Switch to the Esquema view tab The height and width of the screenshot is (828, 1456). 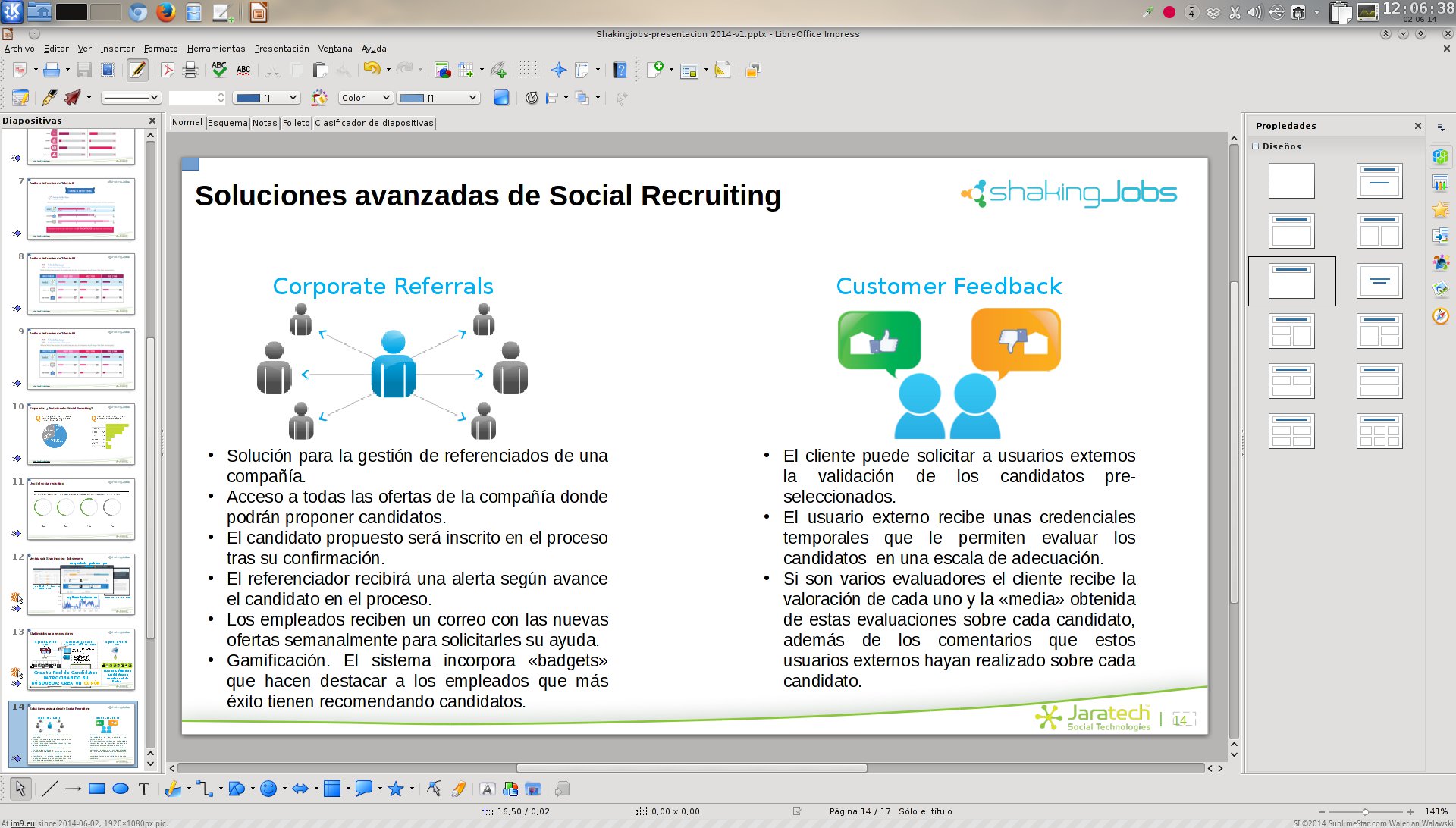tap(227, 123)
